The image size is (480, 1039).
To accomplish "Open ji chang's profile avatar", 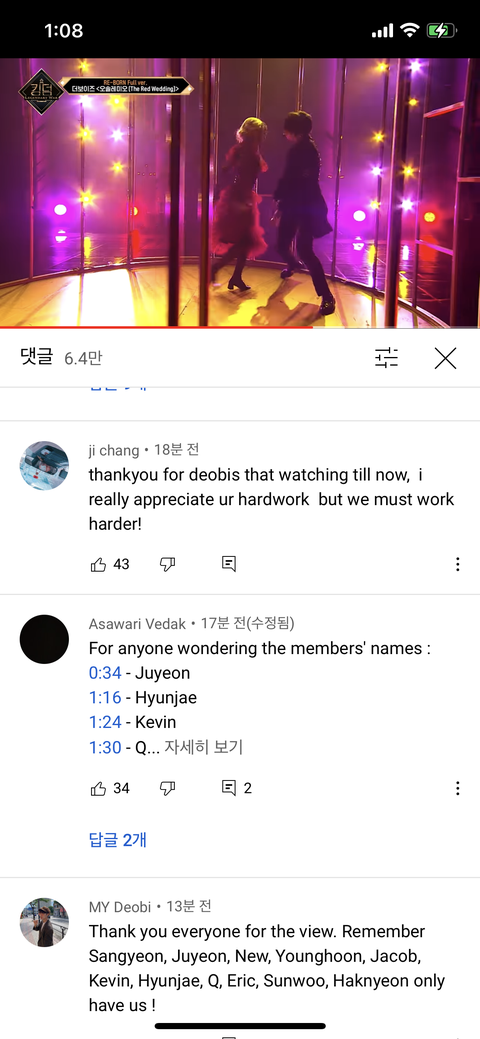I will click(44, 465).
